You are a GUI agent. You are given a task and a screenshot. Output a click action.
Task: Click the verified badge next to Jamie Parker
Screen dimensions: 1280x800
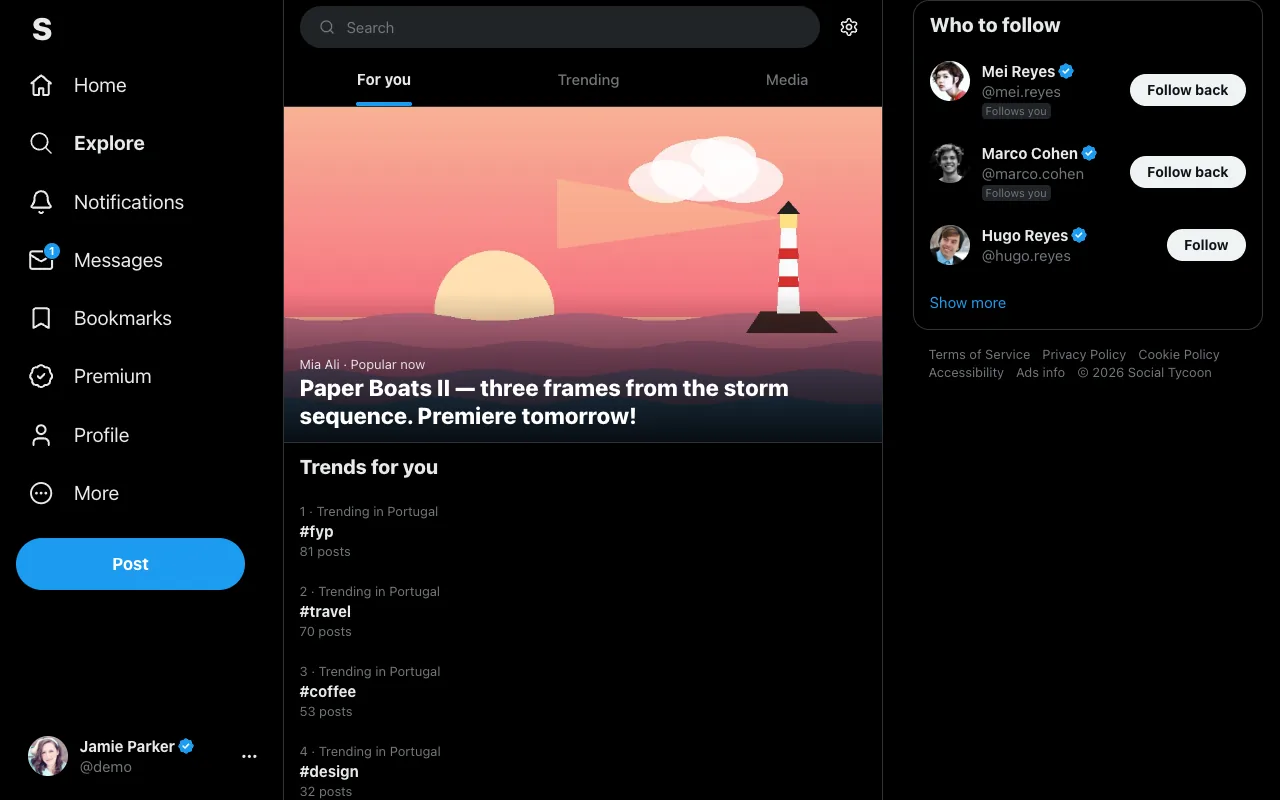tap(187, 746)
